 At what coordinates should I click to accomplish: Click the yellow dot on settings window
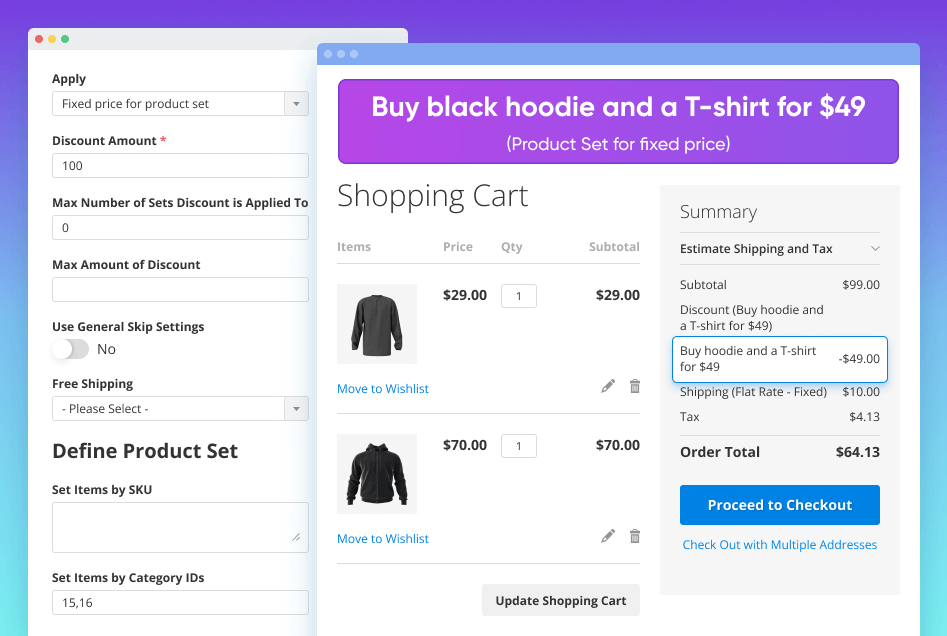point(52,39)
